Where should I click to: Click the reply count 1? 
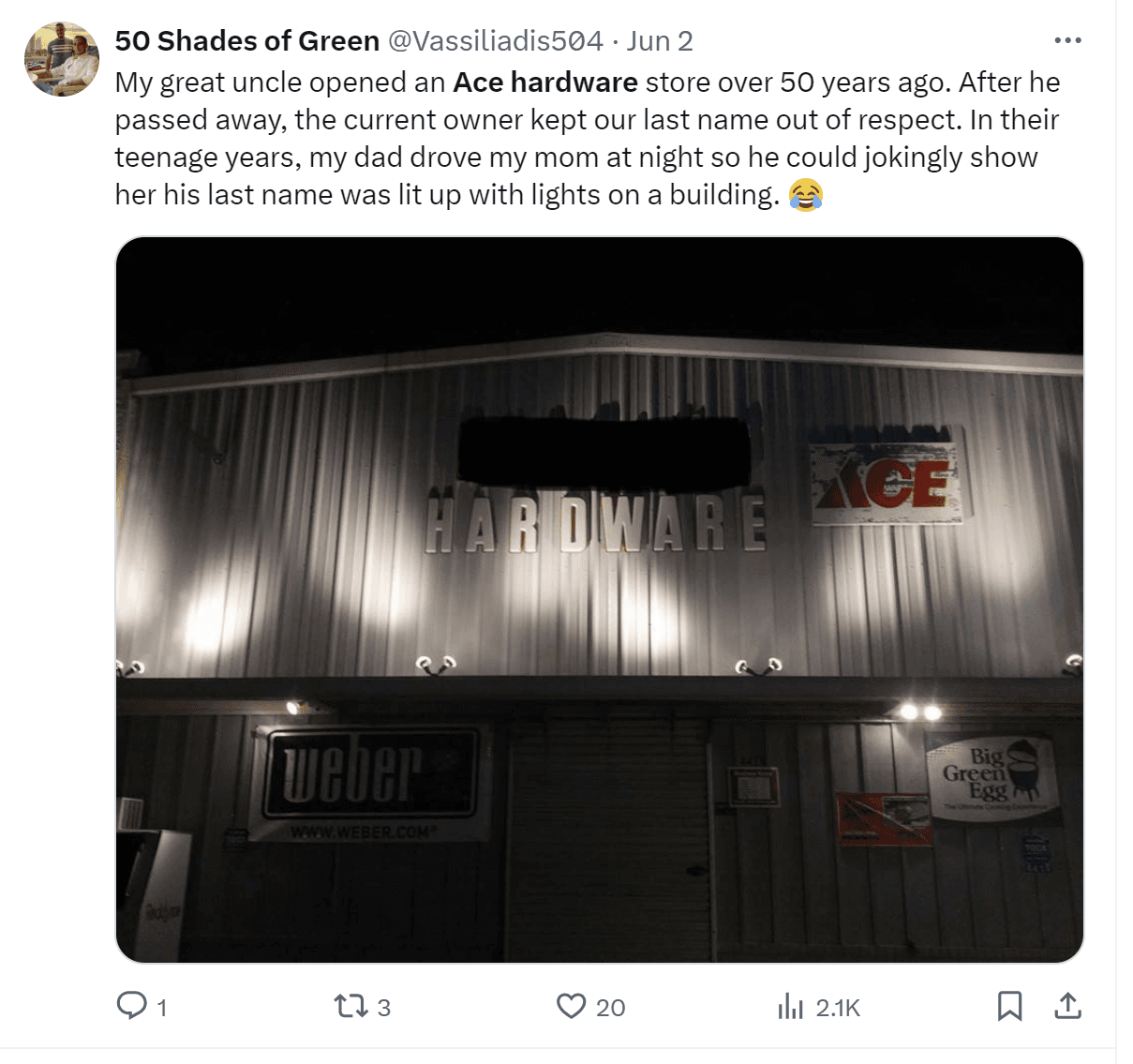pyautogui.click(x=162, y=1008)
